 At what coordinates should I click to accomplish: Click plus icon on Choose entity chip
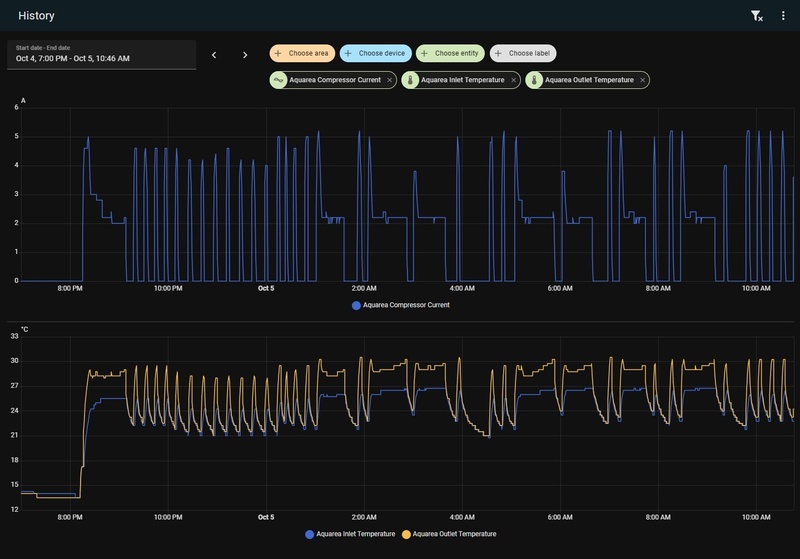(424, 53)
